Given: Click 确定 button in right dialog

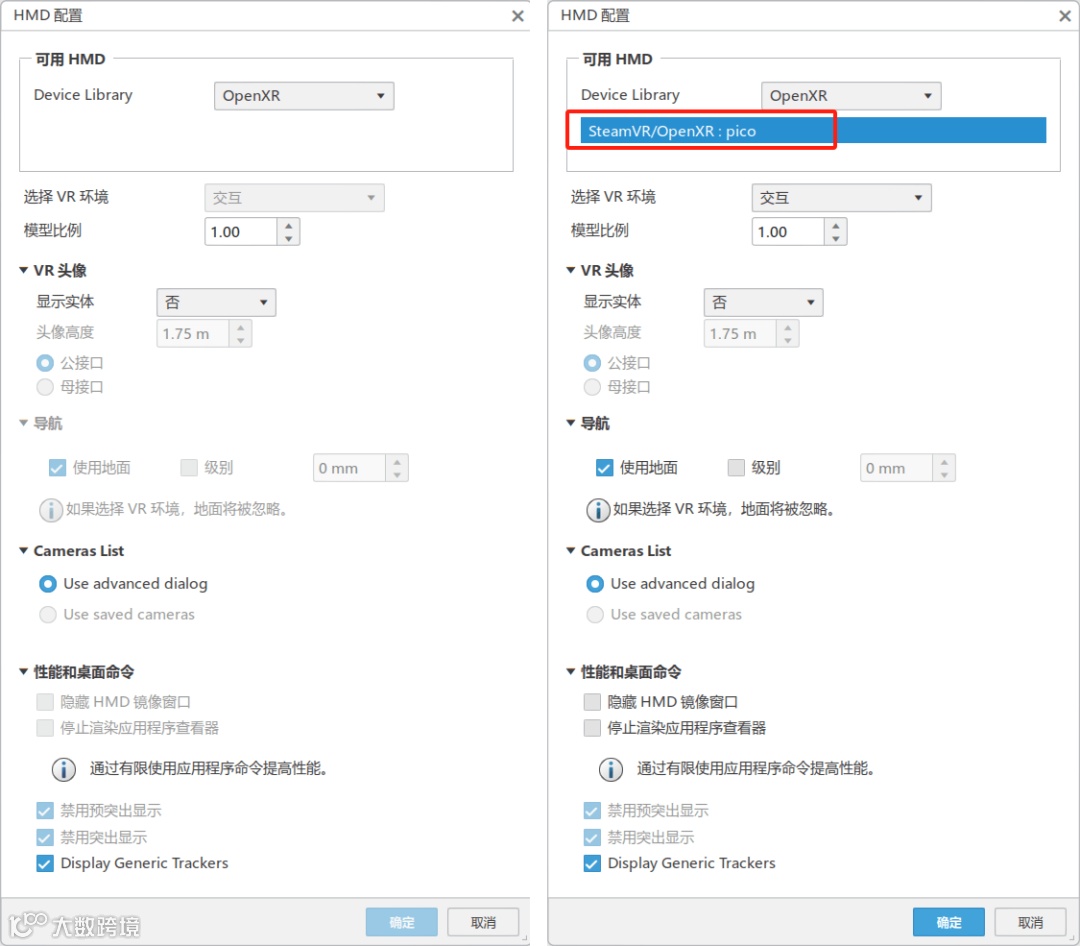Looking at the screenshot, I should [948, 922].
